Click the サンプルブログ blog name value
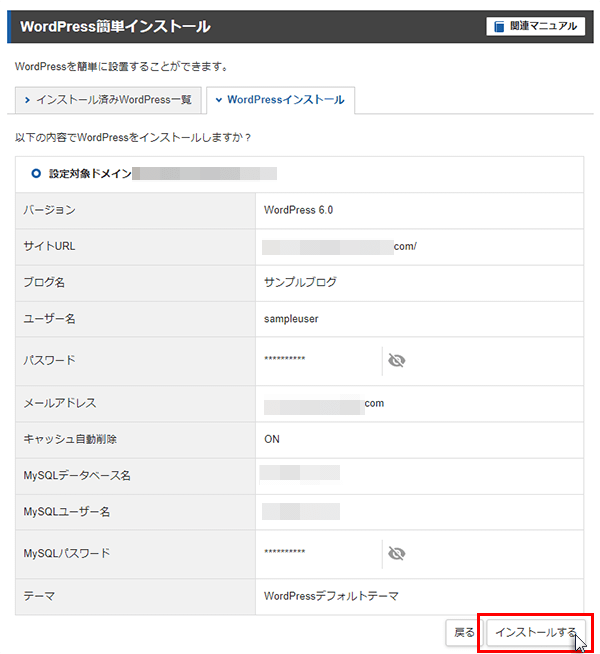 [x=300, y=282]
